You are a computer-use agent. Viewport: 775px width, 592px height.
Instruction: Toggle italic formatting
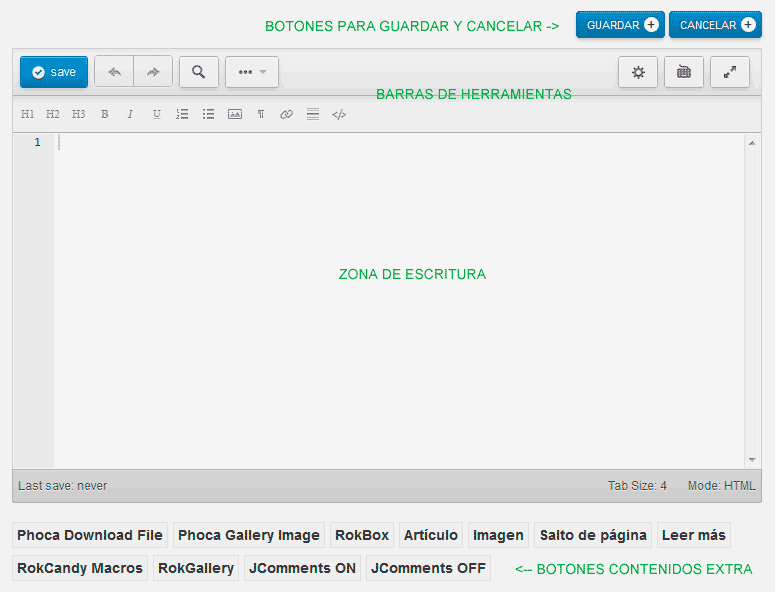pos(130,115)
